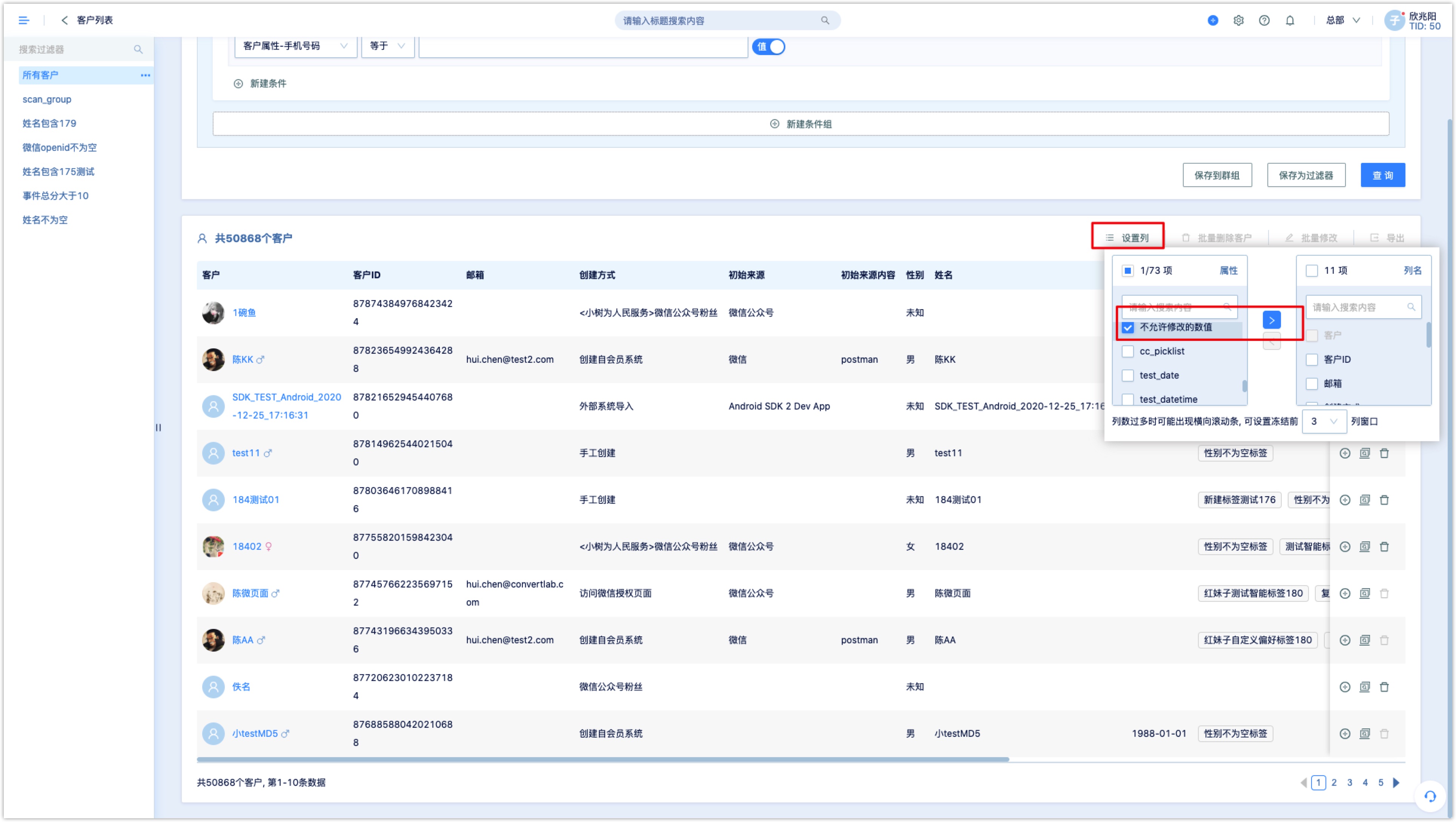This screenshot has width=1456, height=822.
Task: Open customer link 陈KK
Action: (243, 360)
